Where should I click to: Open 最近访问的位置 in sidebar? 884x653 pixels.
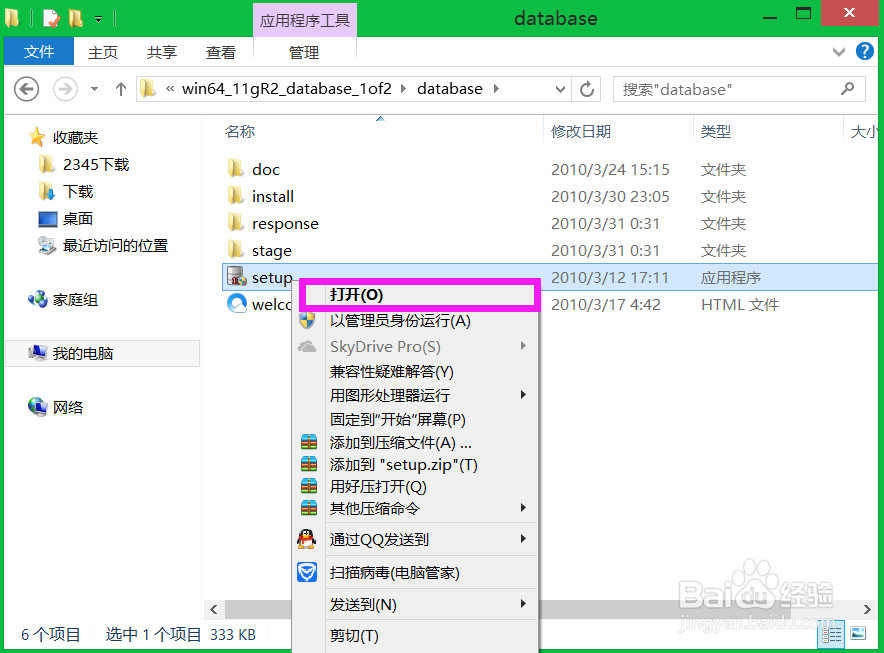click(116, 245)
